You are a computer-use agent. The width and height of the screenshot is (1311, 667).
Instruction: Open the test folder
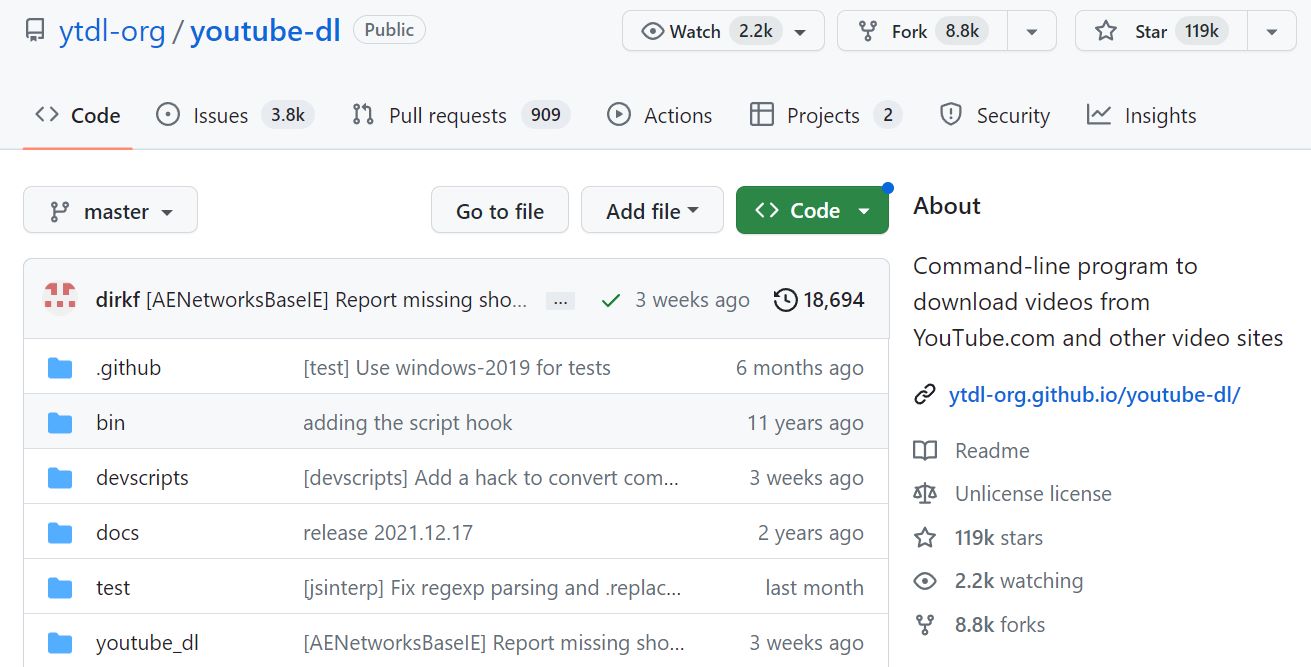tap(113, 588)
